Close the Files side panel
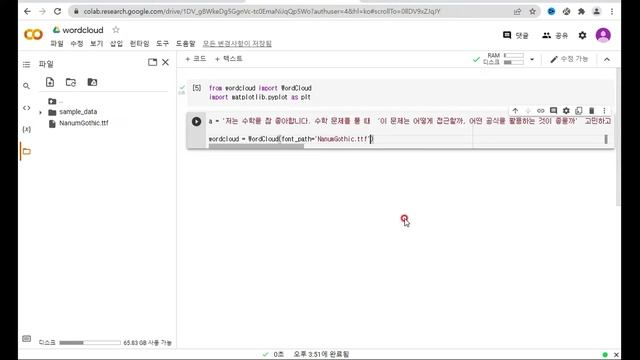This screenshot has height=360, width=640. pos(165,62)
